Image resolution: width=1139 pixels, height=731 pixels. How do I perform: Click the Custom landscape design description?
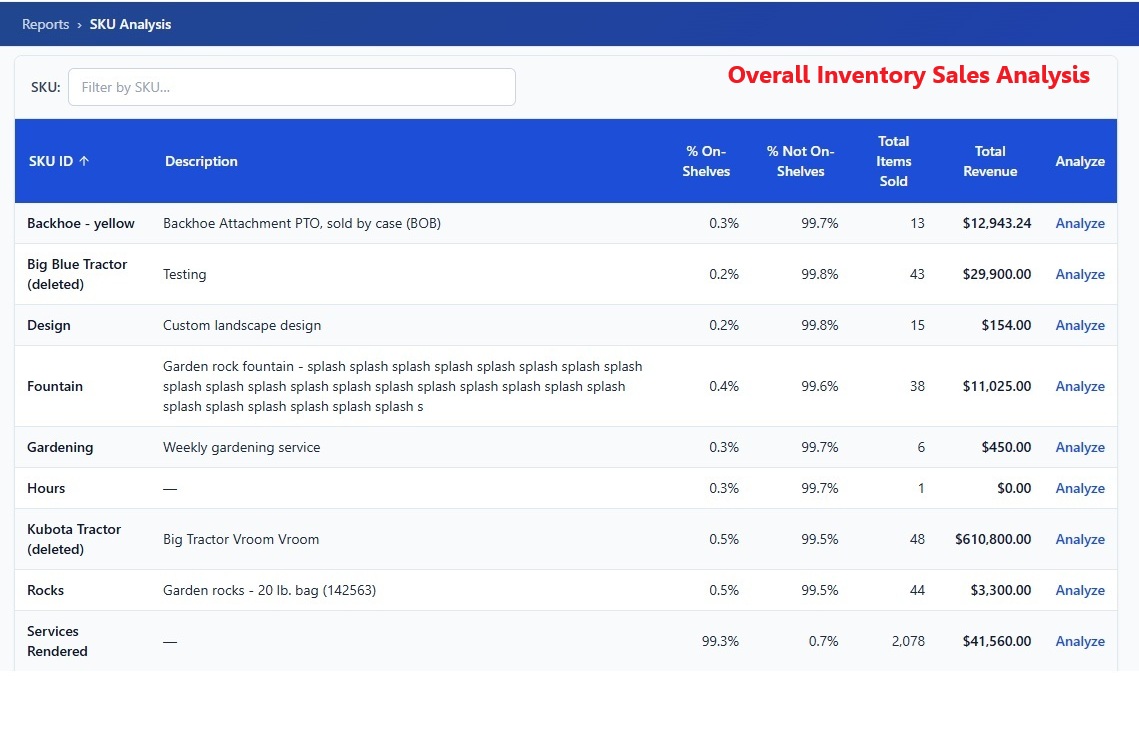(x=242, y=325)
